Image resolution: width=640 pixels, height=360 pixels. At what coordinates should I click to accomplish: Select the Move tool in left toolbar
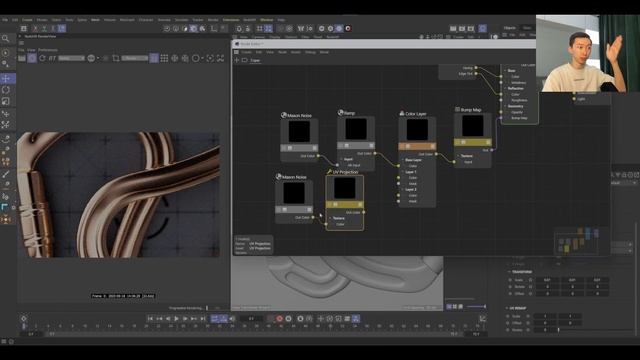pos(6,78)
